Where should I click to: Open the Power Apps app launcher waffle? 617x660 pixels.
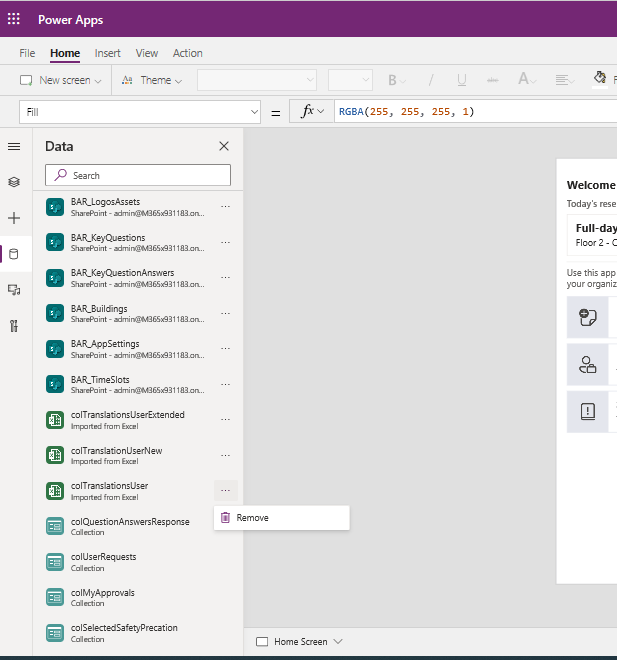click(x=14, y=19)
